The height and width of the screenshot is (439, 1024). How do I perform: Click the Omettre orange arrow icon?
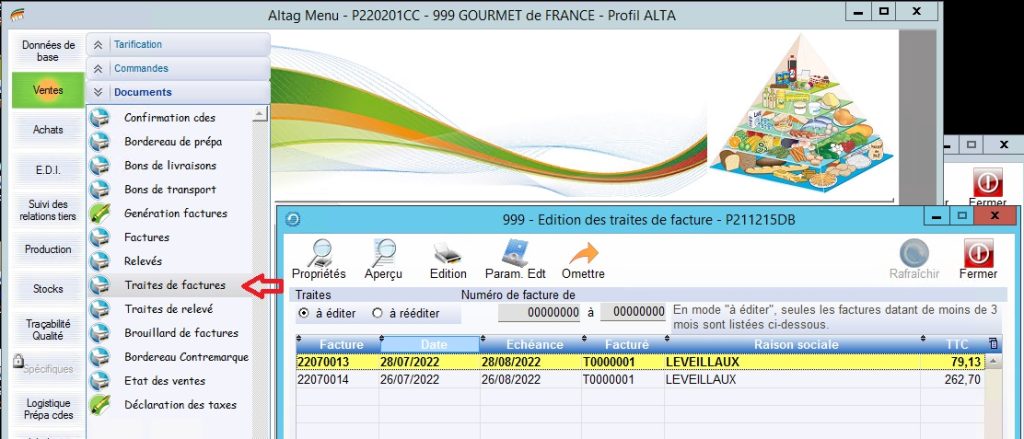[x=583, y=254]
